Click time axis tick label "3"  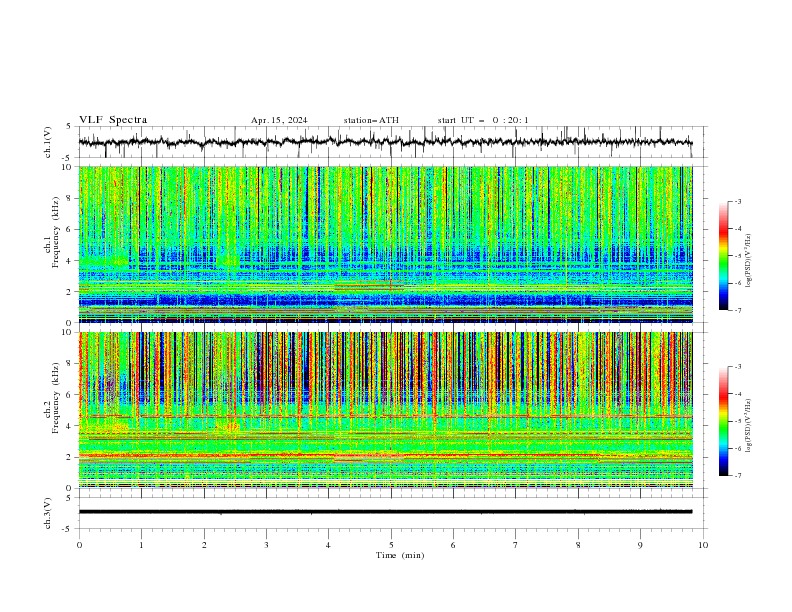(266, 545)
